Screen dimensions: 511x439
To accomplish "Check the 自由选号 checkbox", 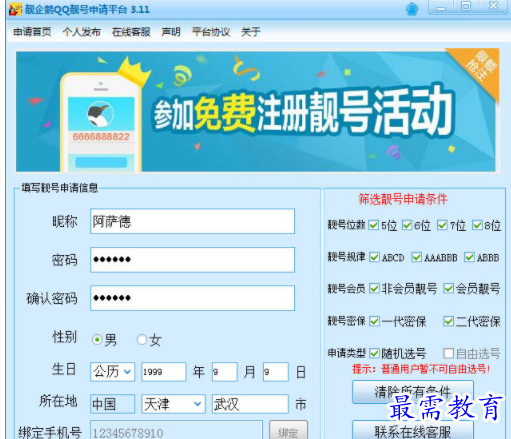I will (x=448, y=353).
